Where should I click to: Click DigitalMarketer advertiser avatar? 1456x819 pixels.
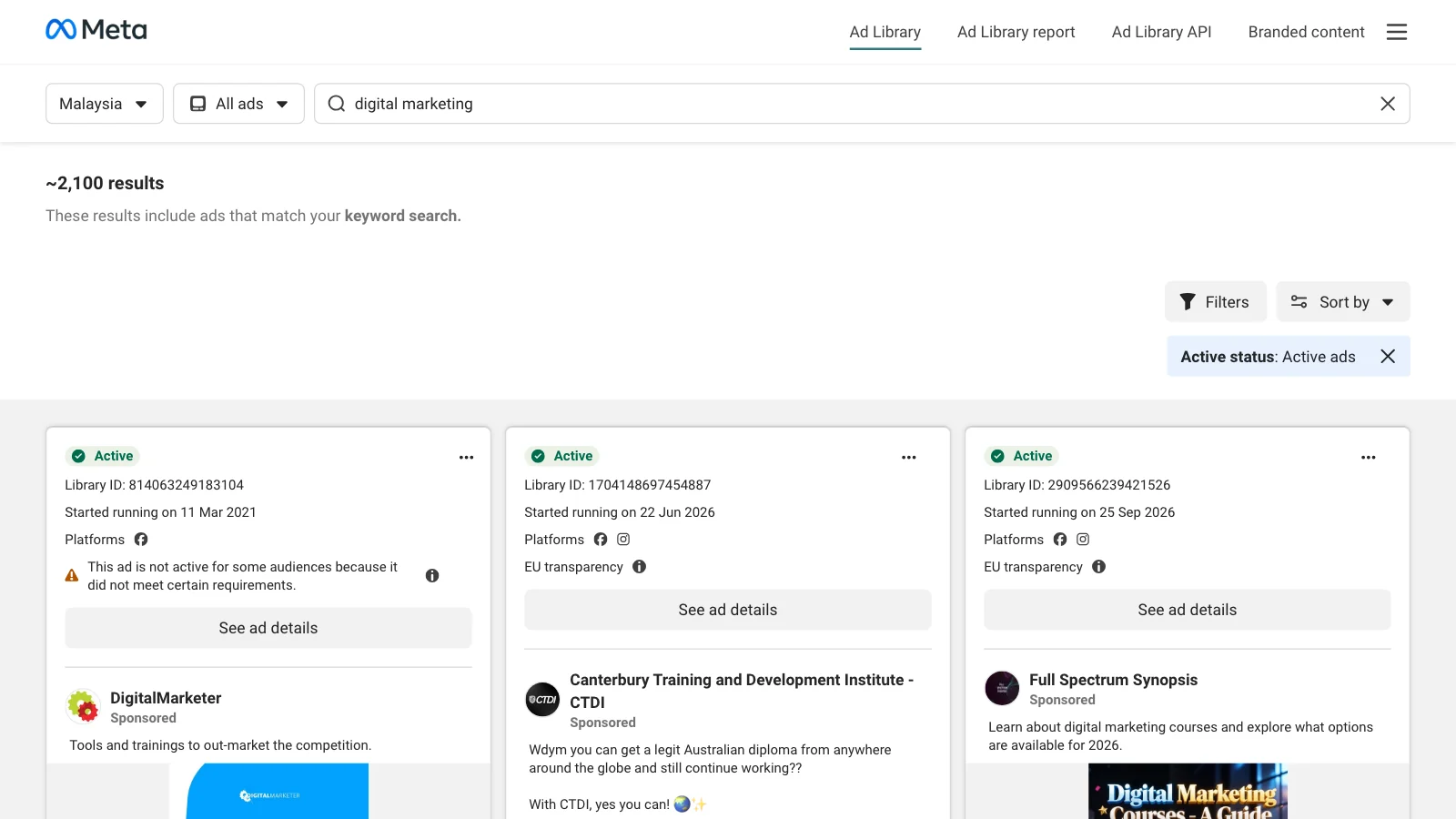(83, 707)
